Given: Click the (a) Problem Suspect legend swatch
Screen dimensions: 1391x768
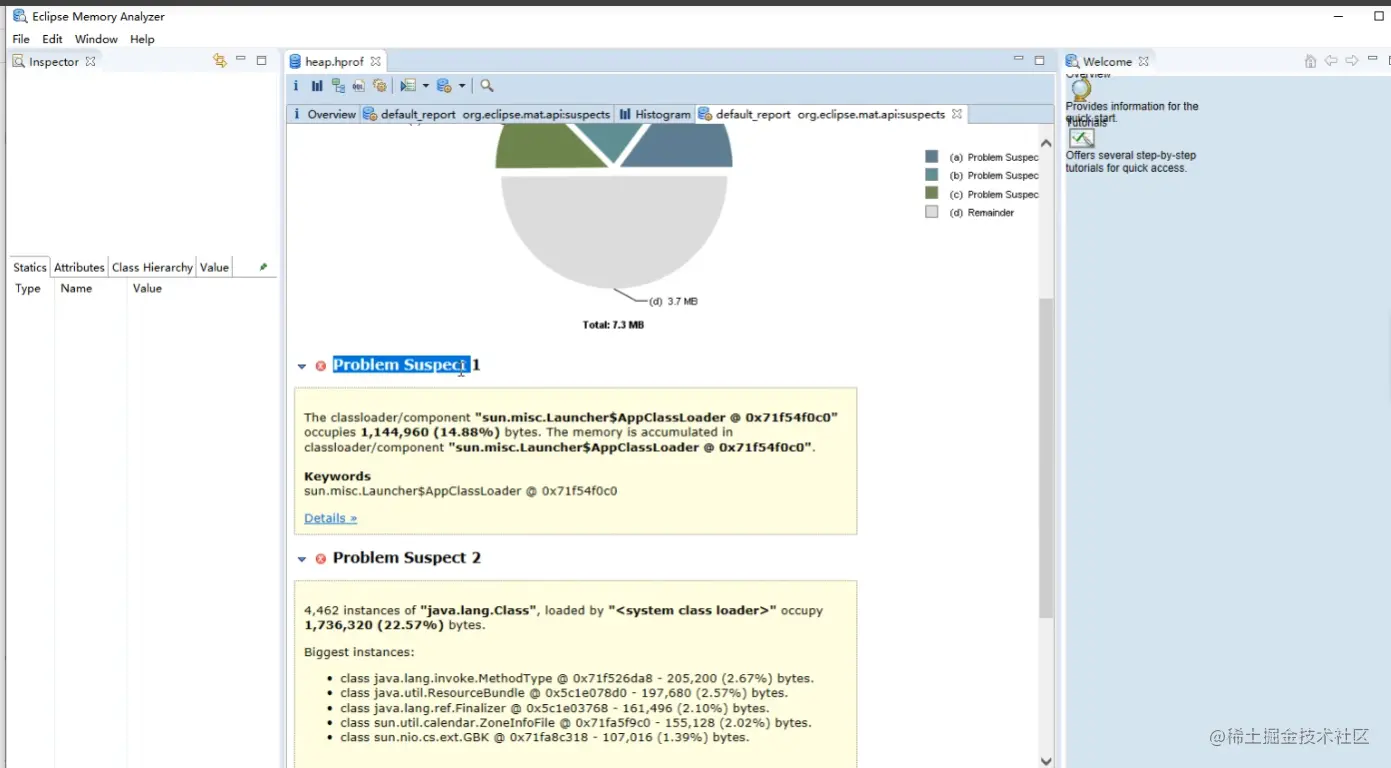Looking at the screenshot, I should [x=932, y=157].
